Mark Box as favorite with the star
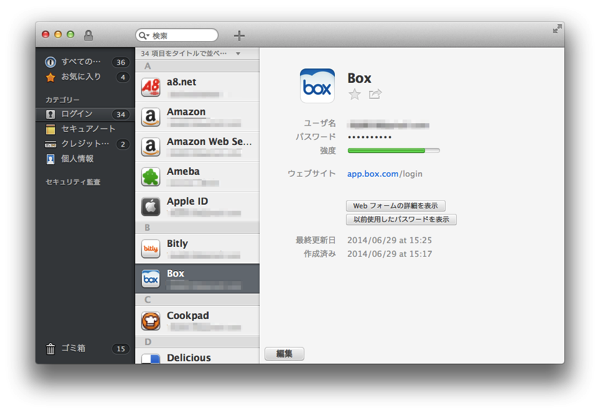Screen dimensions: 600x413 pyautogui.click(x=355, y=94)
